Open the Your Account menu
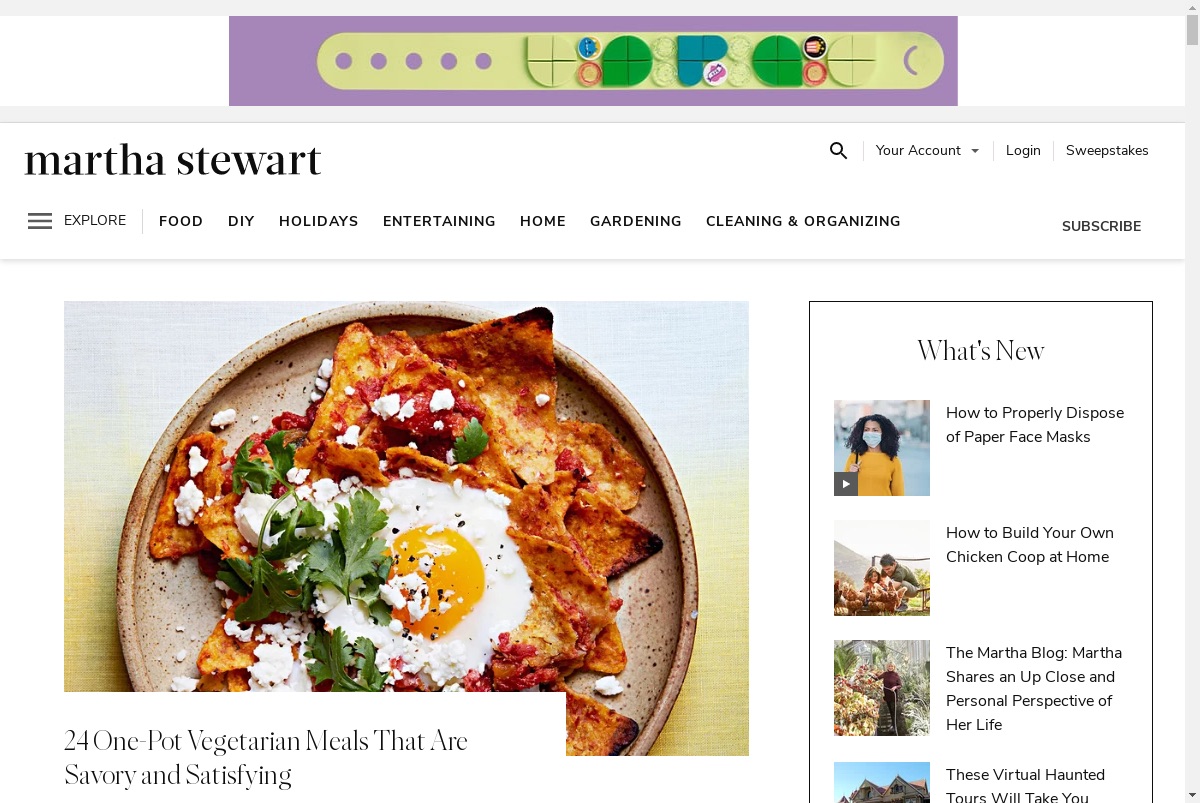This screenshot has width=1200, height=803. coord(928,151)
